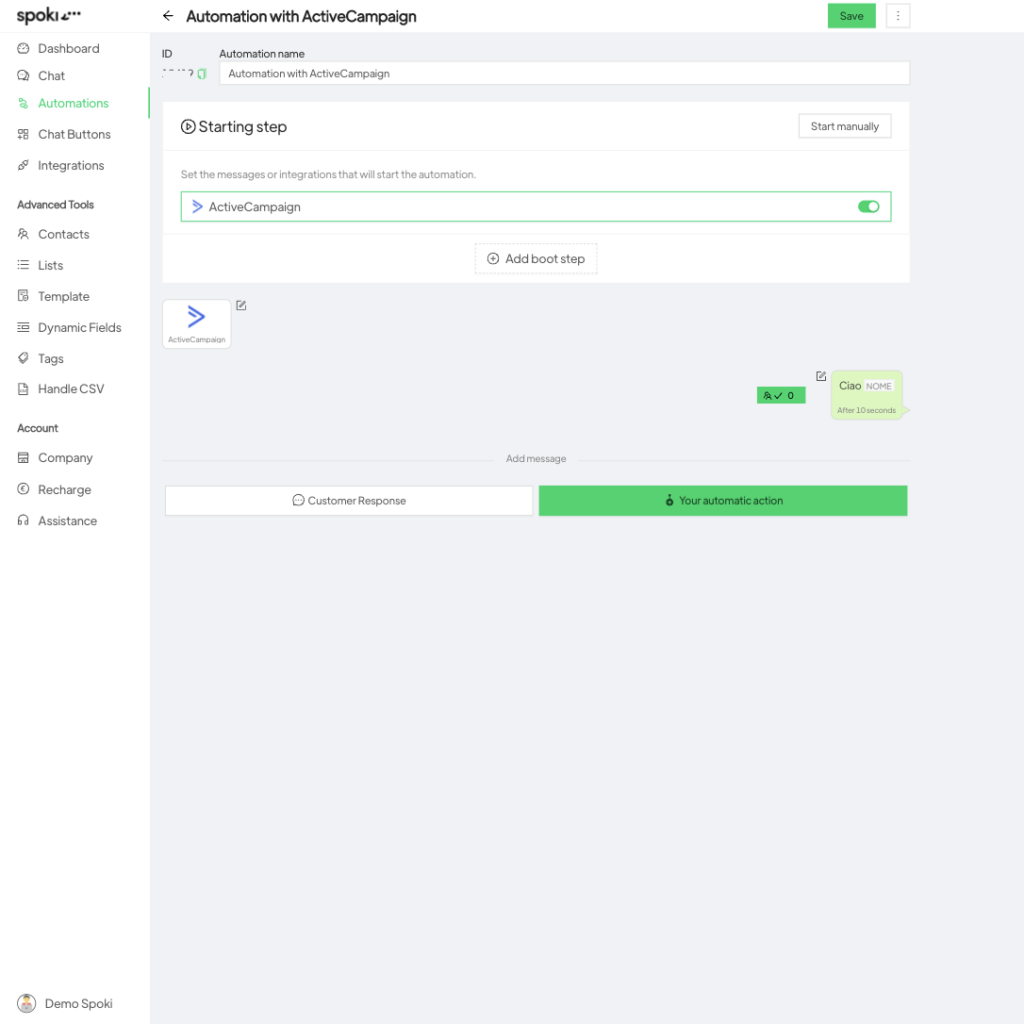Add a boot step
The width and height of the screenshot is (1024, 1024).
tap(536, 259)
